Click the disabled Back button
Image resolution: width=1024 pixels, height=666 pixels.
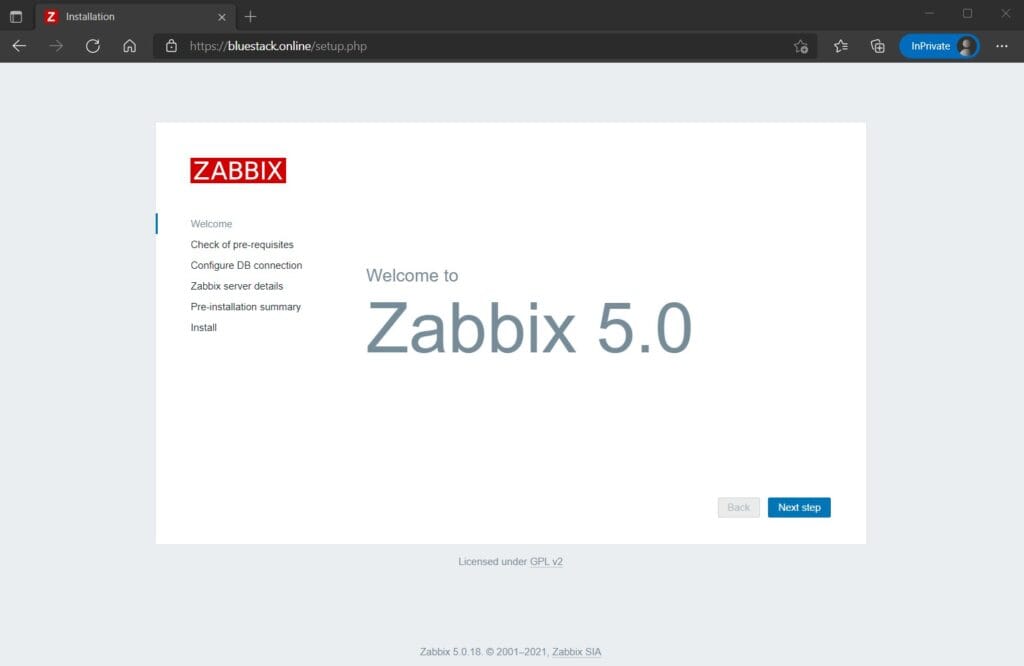(x=739, y=507)
